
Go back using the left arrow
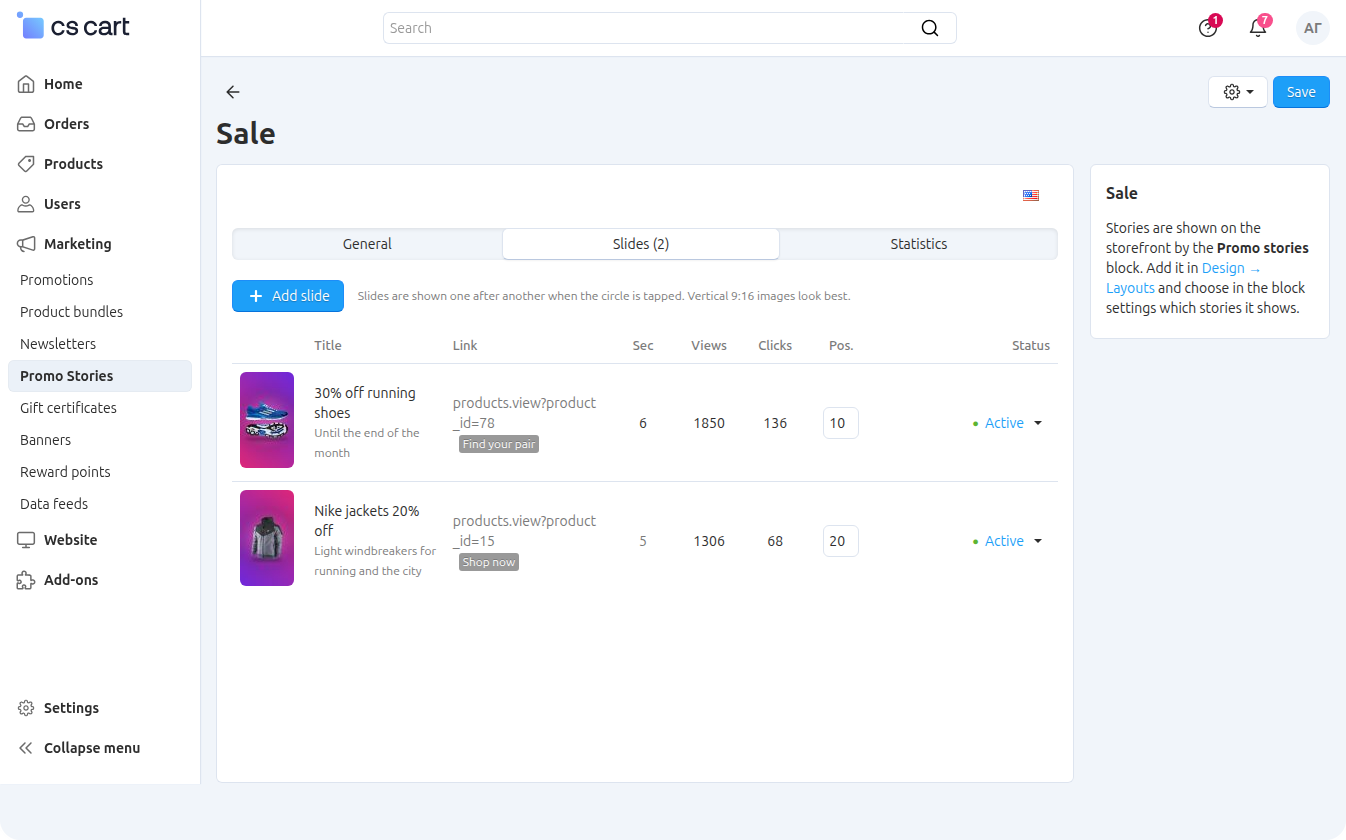233,92
